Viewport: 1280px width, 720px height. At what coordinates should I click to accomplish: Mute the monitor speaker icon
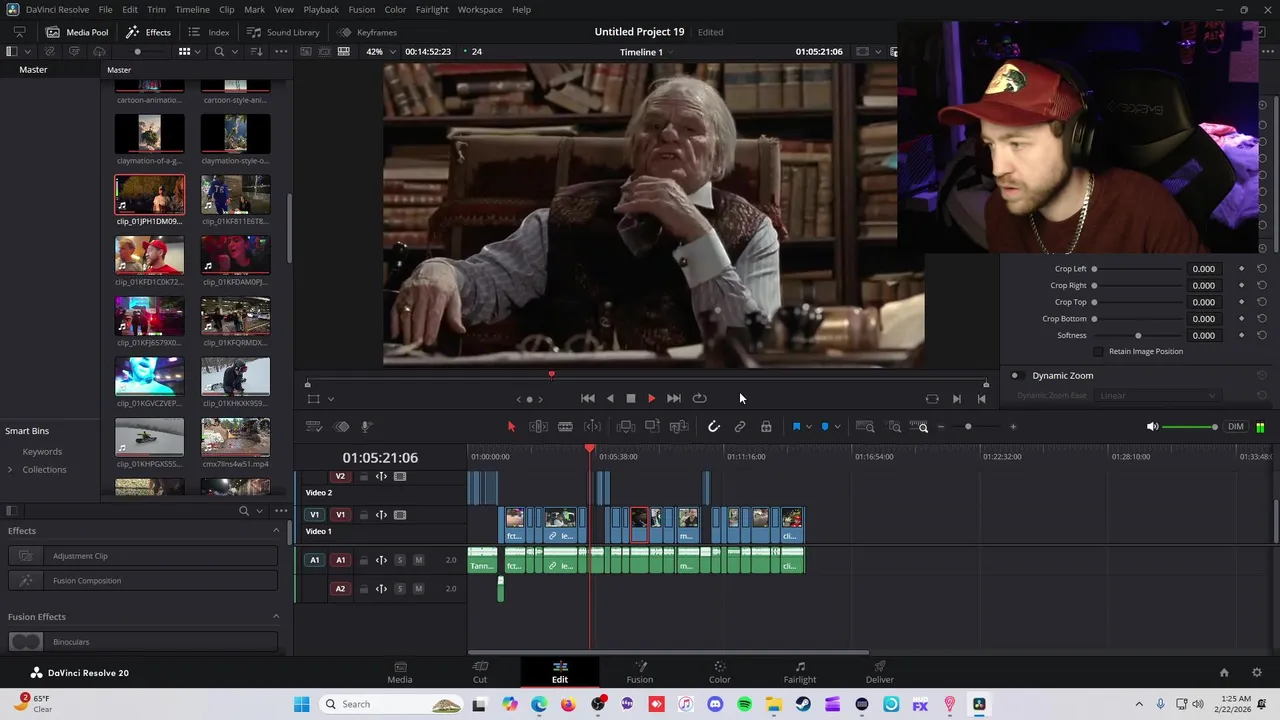[1152, 427]
